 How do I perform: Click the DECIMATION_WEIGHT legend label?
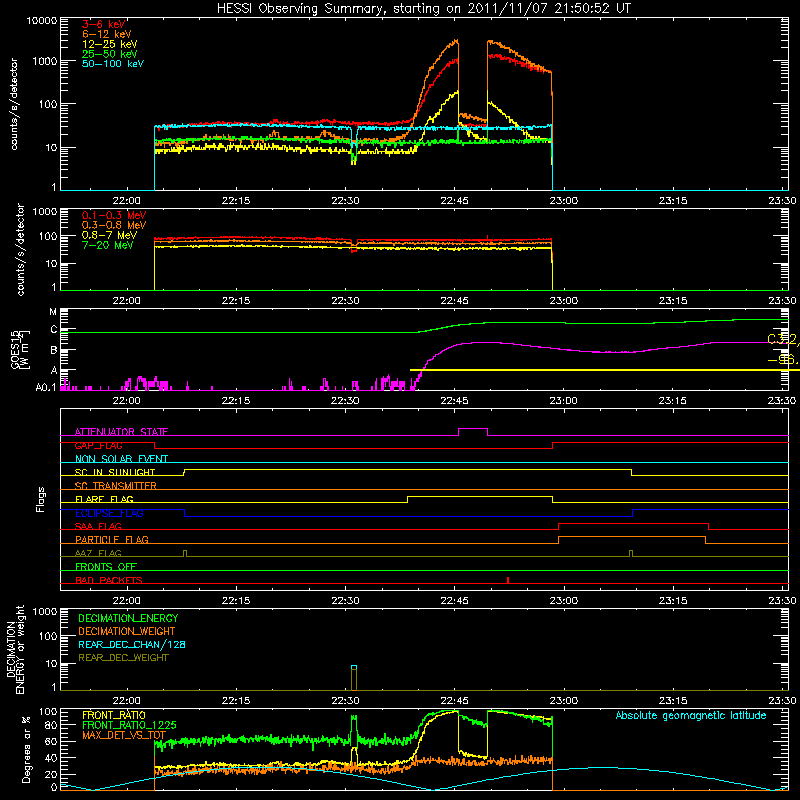pyautogui.click(x=127, y=631)
